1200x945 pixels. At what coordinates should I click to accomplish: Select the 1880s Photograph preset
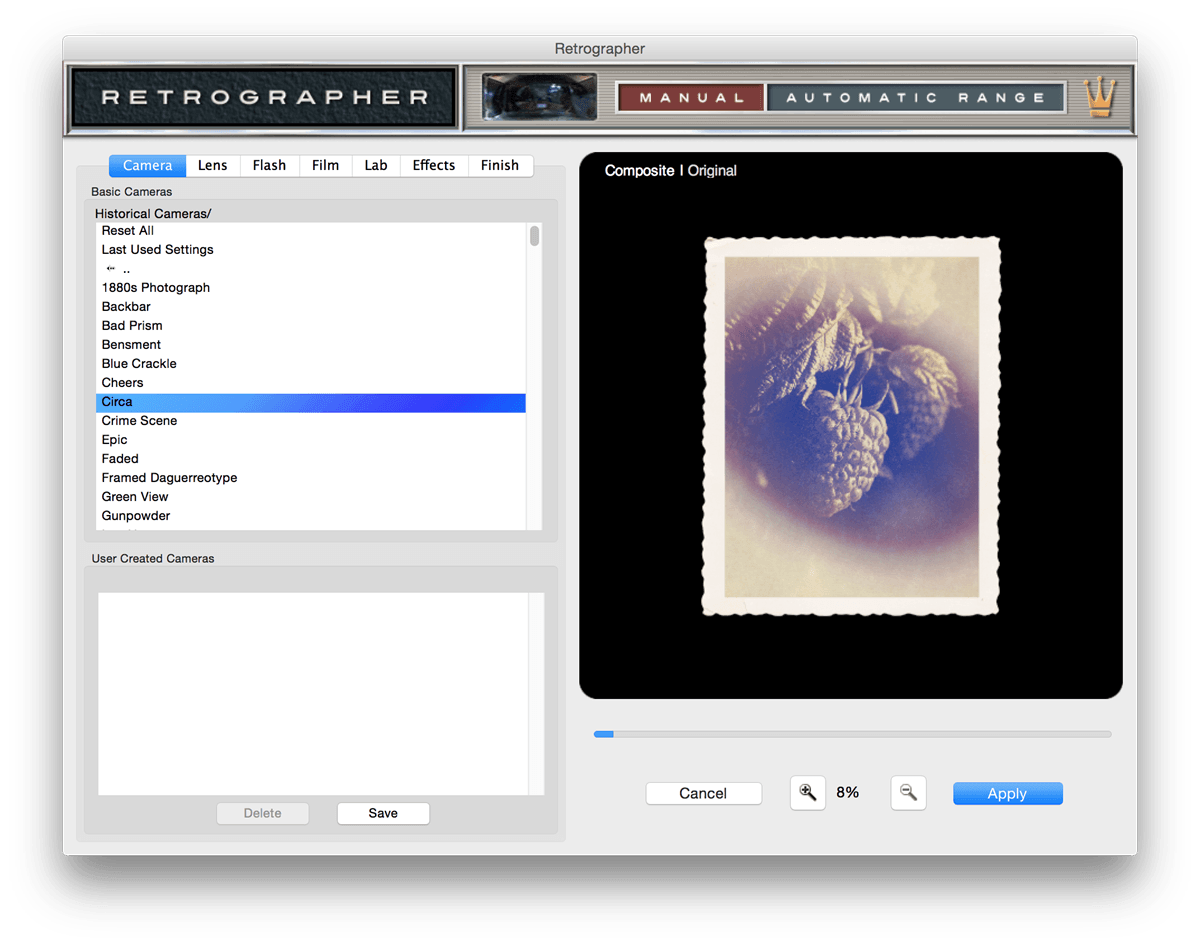click(311, 288)
